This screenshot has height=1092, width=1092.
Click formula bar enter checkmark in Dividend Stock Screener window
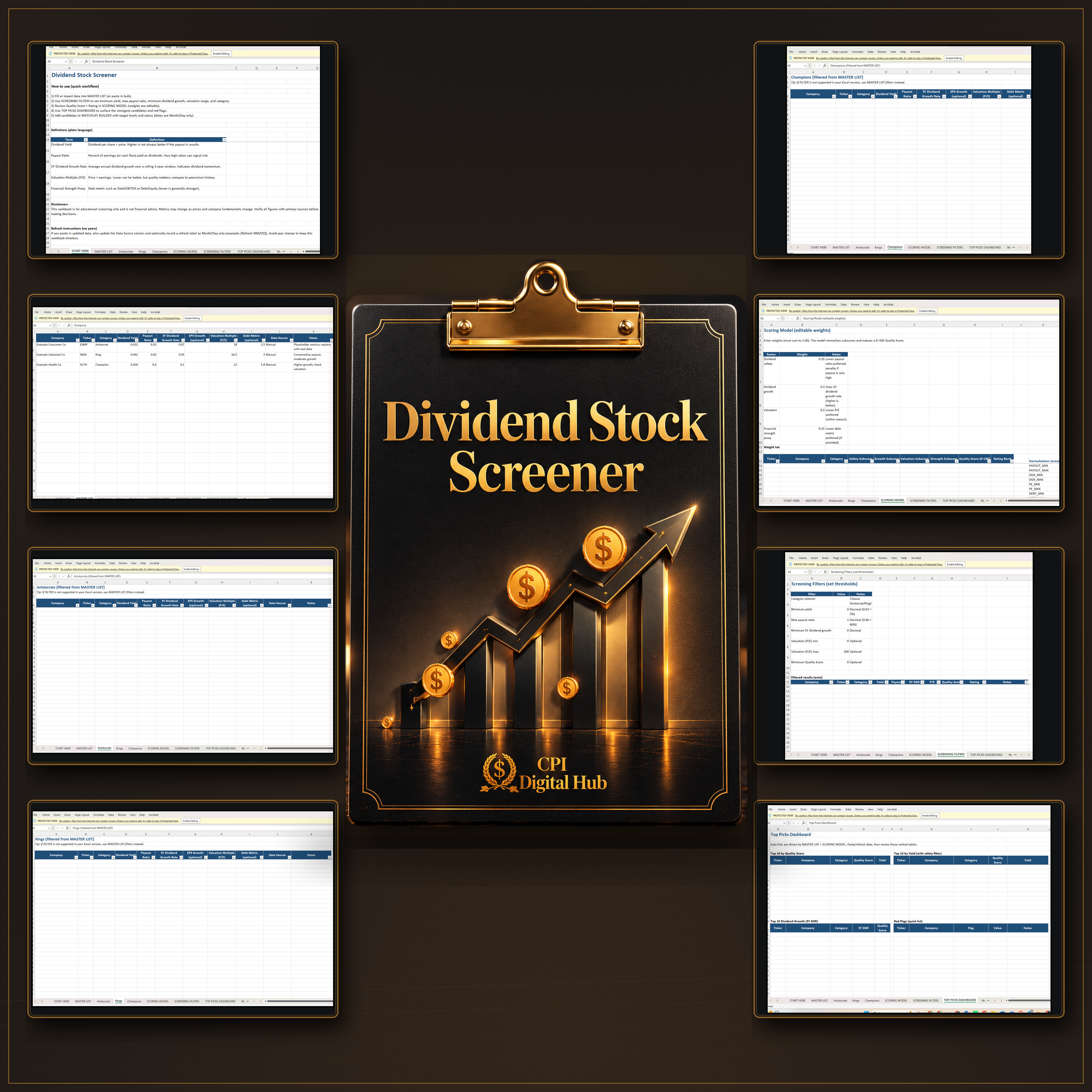(81, 62)
